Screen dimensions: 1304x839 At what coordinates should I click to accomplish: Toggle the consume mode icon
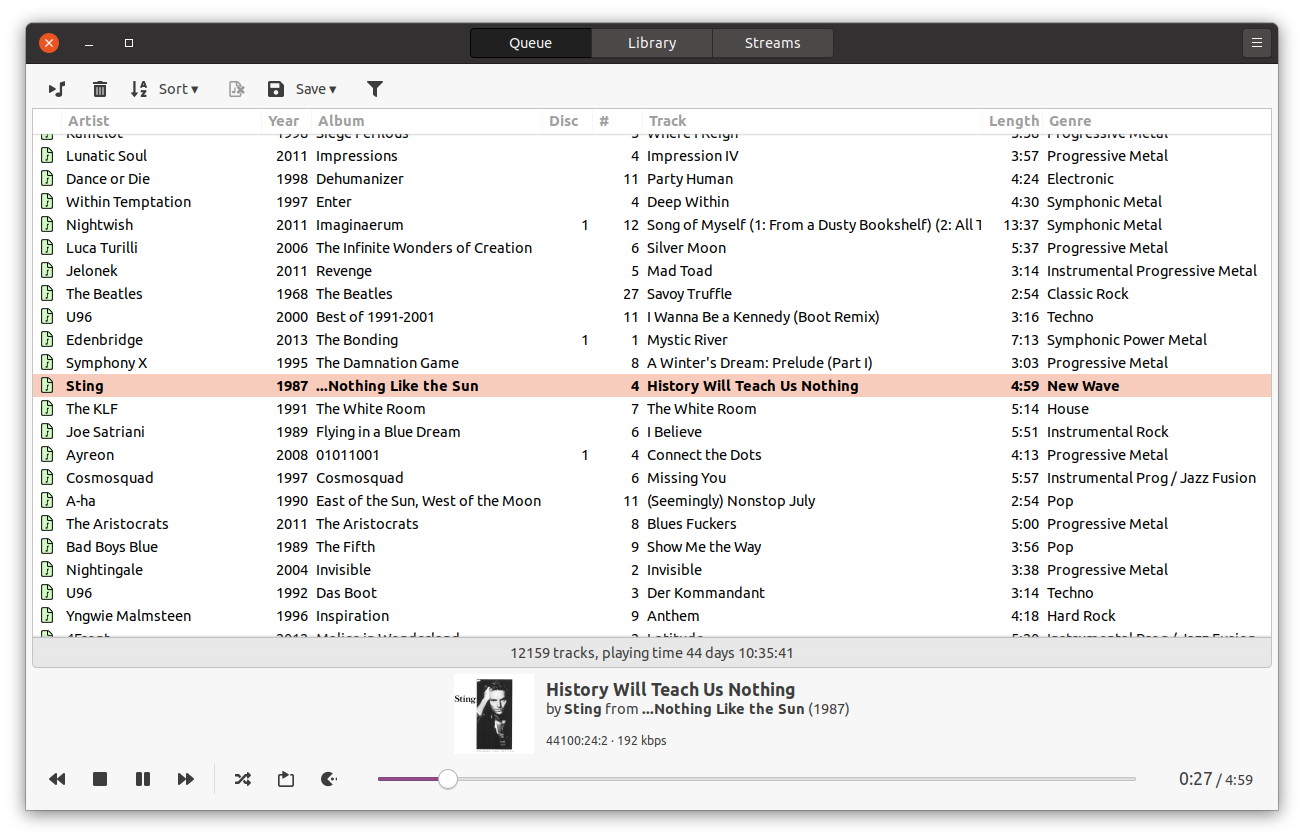[x=329, y=779]
